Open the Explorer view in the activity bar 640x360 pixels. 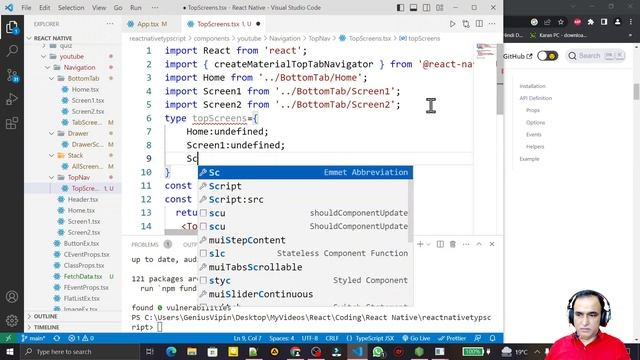[12, 27]
